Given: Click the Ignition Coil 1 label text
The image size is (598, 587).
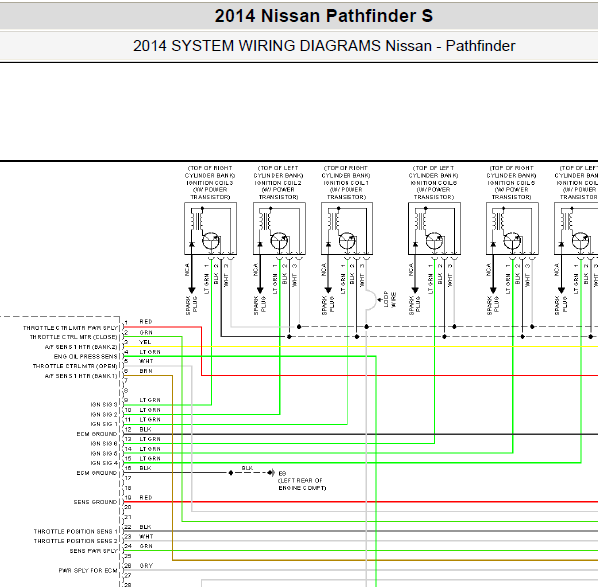Looking at the screenshot, I should pyautogui.click(x=346, y=183).
